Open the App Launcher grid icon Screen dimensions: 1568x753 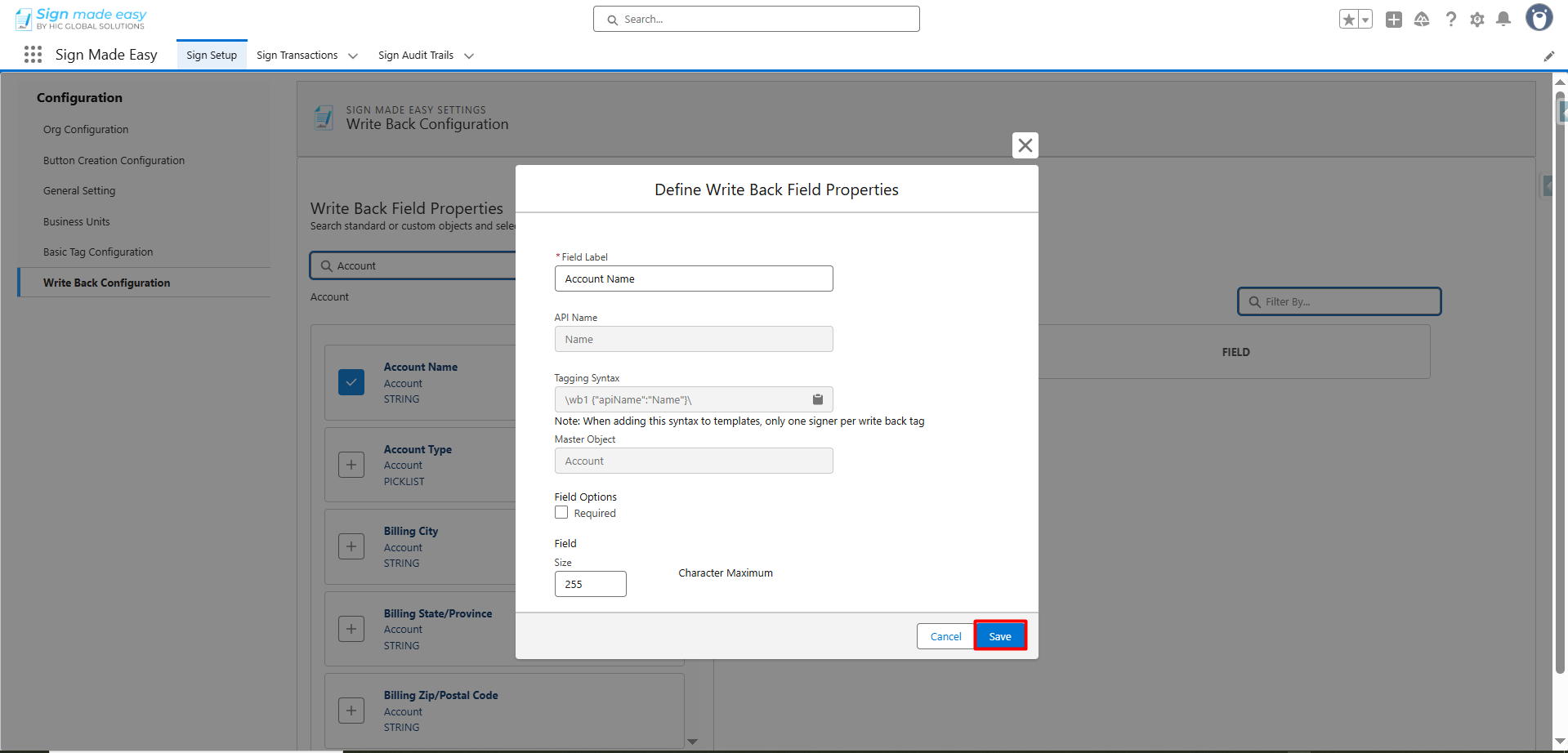click(x=33, y=55)
